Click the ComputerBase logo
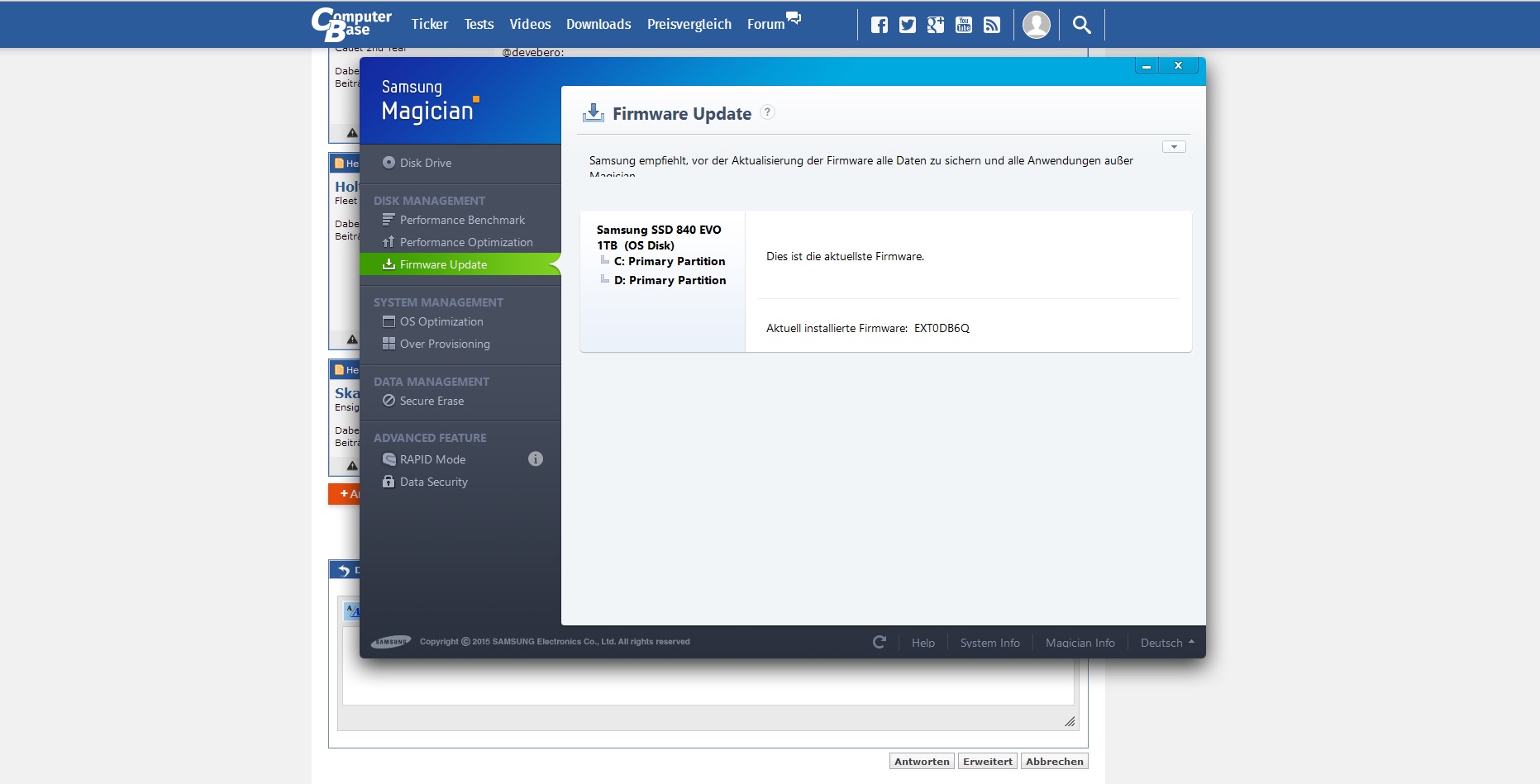This screenshot has width=1540, height=784. (351, 24)
